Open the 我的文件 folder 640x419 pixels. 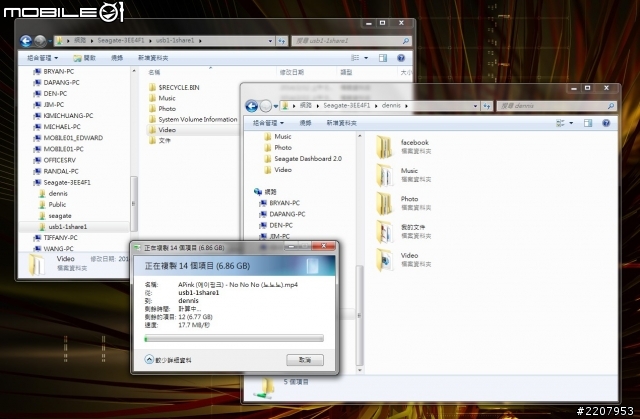(x=384, y=231)
